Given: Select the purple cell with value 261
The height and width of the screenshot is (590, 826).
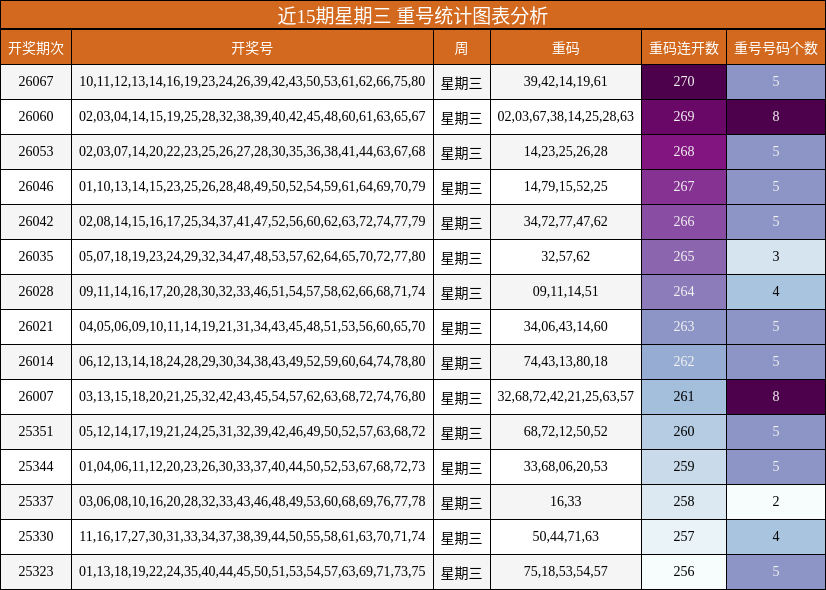Looking at the screenshot, I should point(682,396).
